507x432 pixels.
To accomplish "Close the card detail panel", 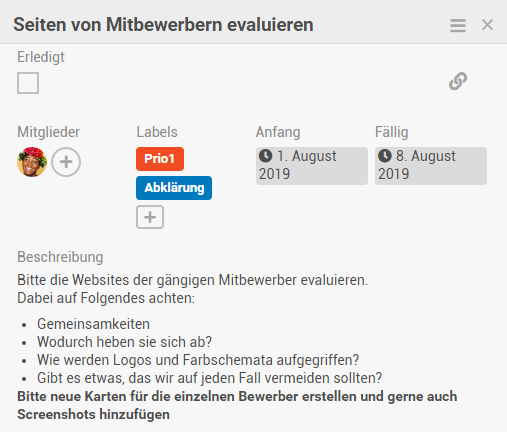I will pyautogui.click(x=487, y=25).
